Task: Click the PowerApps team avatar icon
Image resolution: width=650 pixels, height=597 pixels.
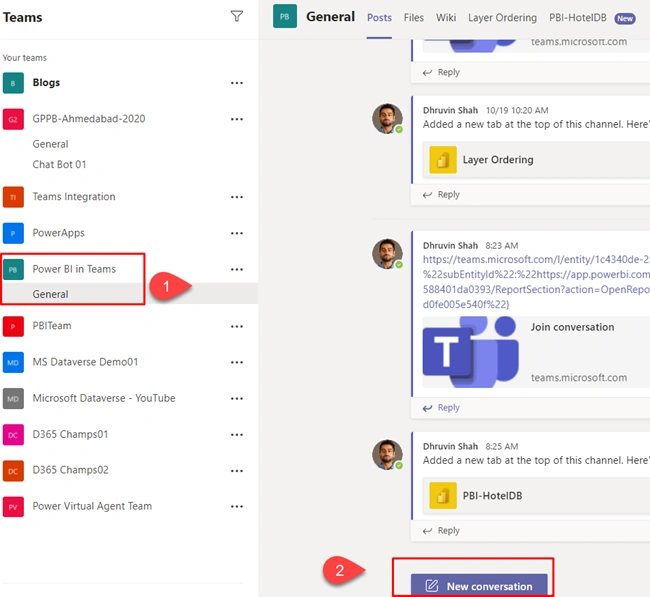Action: 13,233
